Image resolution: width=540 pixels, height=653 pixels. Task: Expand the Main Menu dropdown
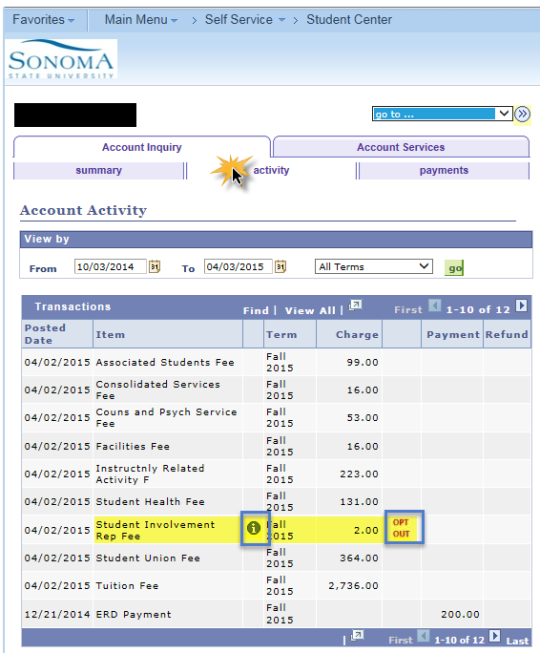(x=141, y=20)
